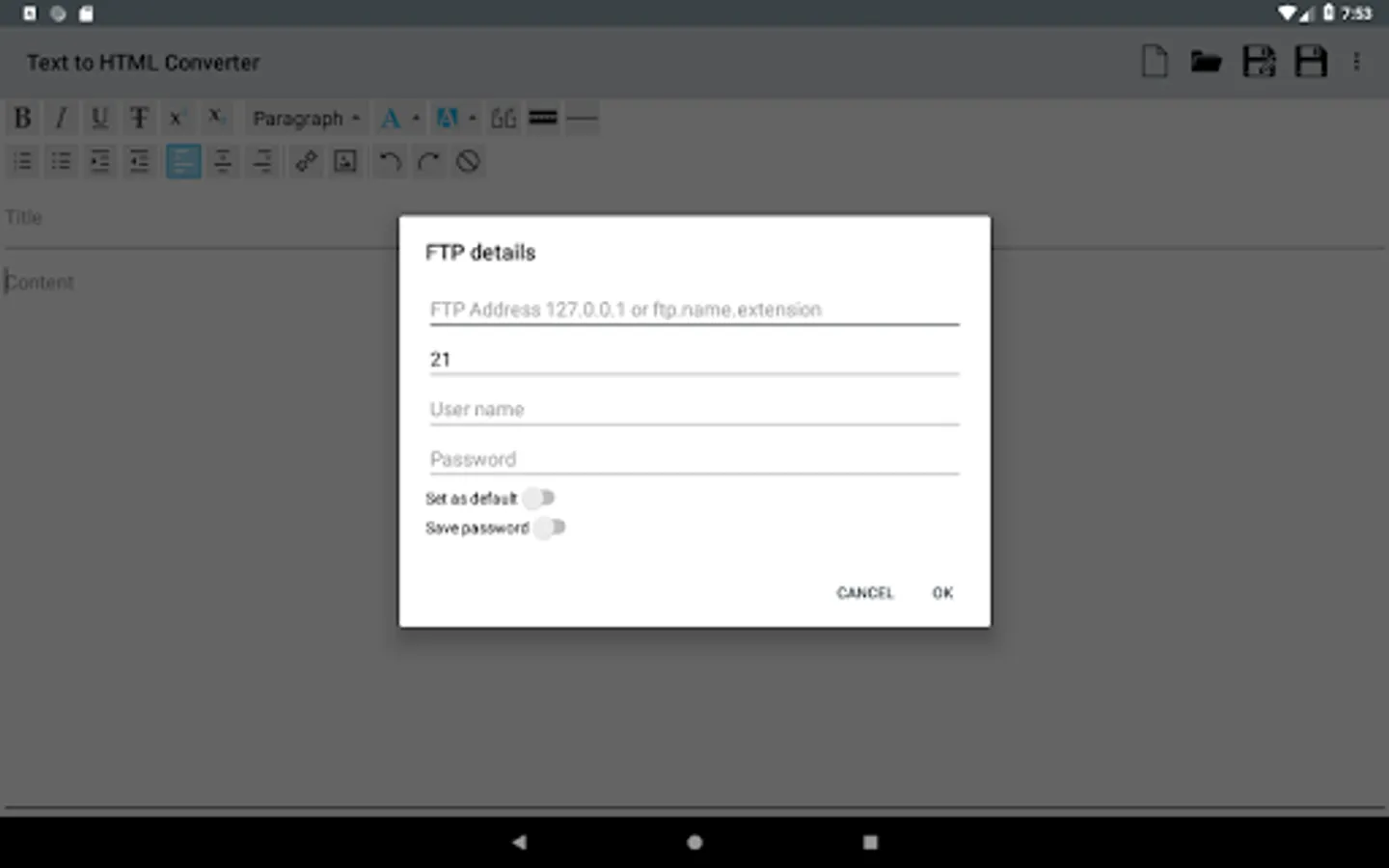Tap the Android back navigation button
Image resolution: width=1389 pixels, height=868 pixels.
click(x=519, y=842)
